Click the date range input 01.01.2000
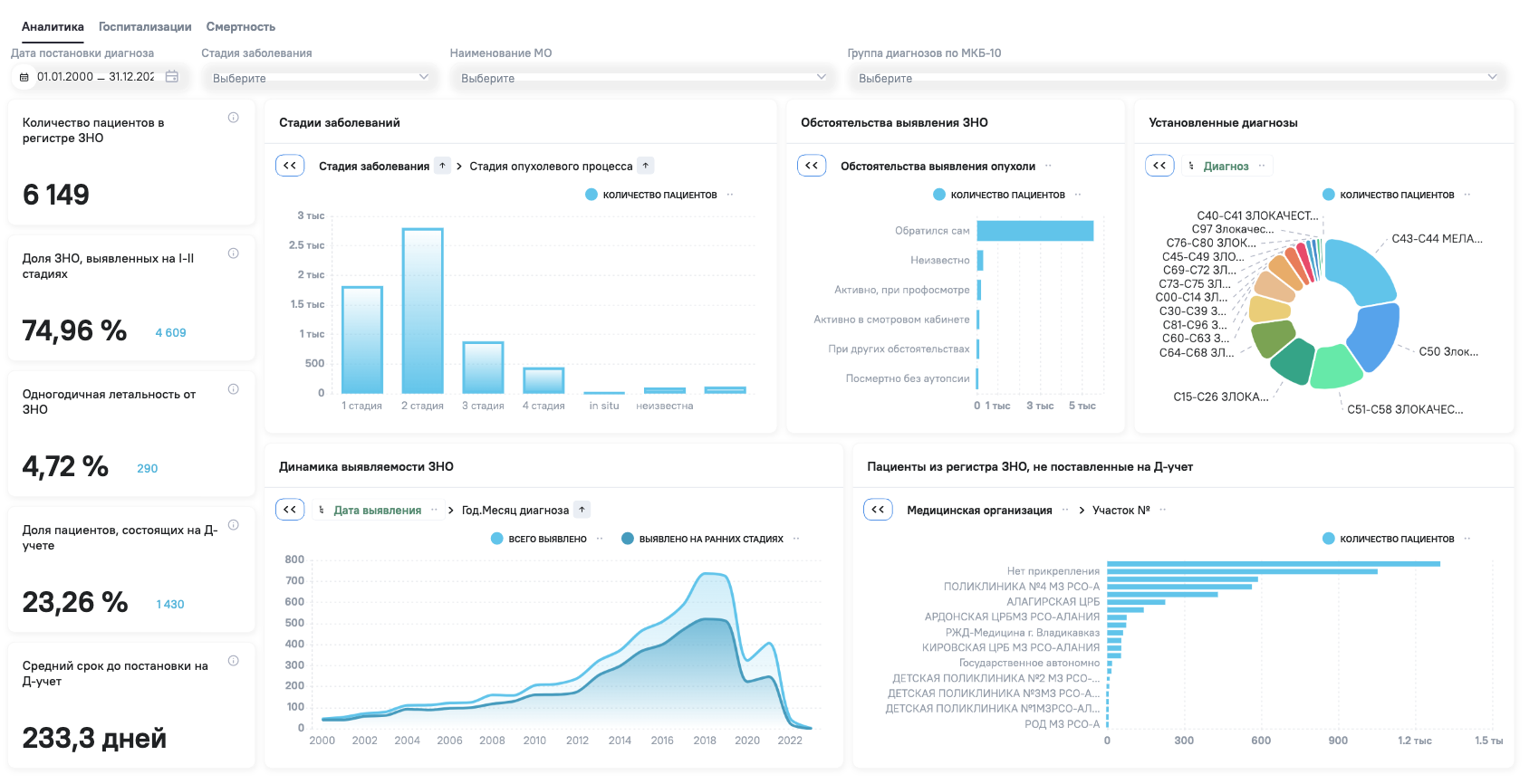 (95, 77)
